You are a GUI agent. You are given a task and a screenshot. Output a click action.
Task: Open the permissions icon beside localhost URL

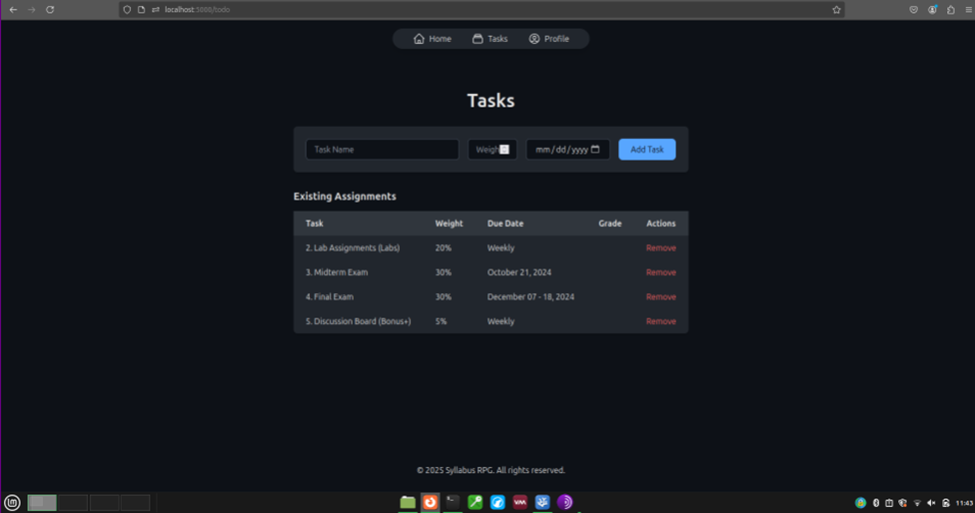[x=155, y=10]
